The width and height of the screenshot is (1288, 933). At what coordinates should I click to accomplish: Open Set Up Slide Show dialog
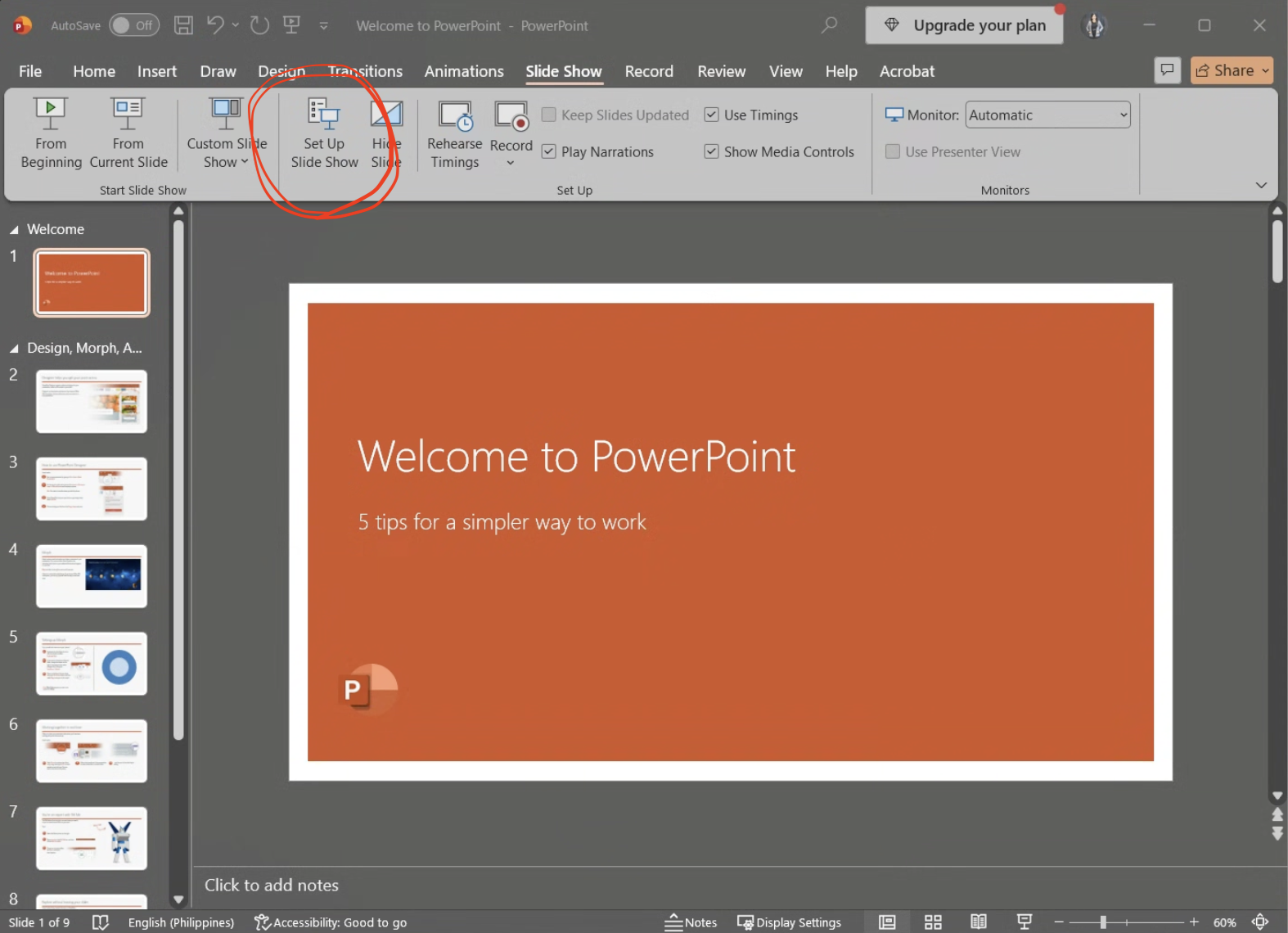pos(324,133)
